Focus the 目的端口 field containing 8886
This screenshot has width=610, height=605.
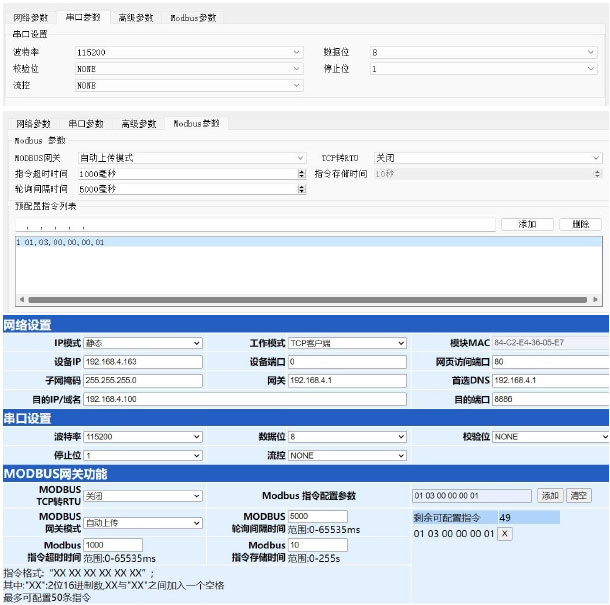[549, 399]
